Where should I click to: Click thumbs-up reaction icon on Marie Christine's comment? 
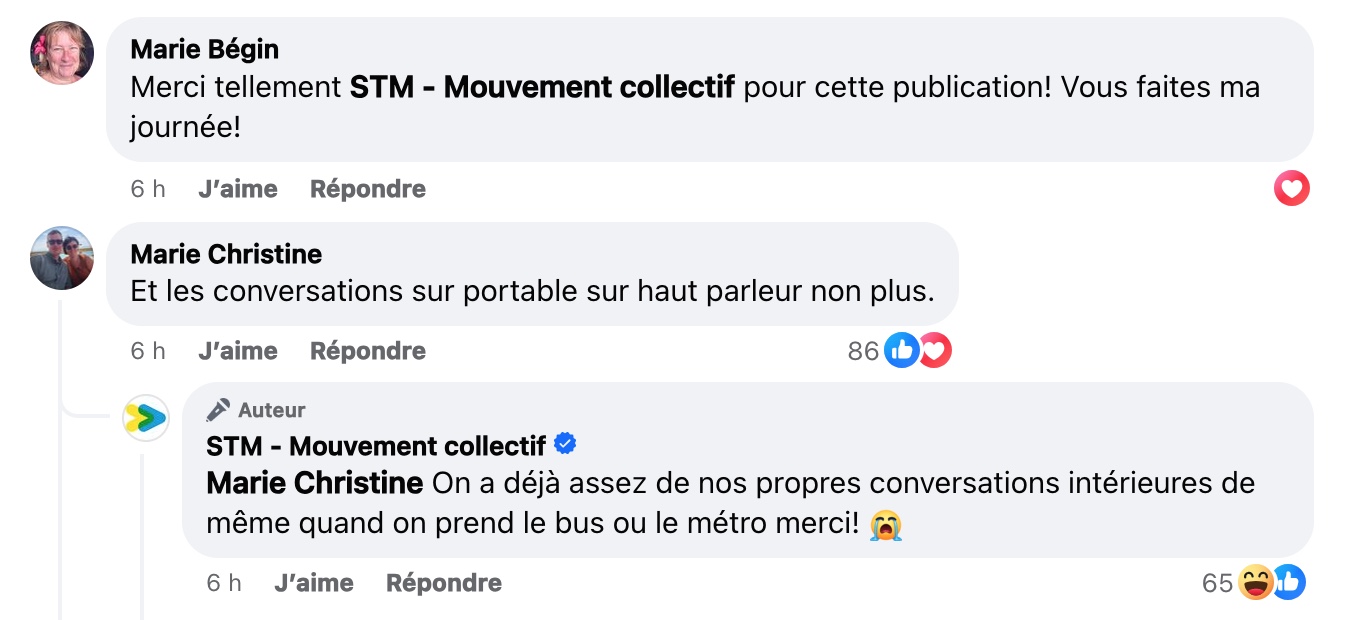click(901, 350)
